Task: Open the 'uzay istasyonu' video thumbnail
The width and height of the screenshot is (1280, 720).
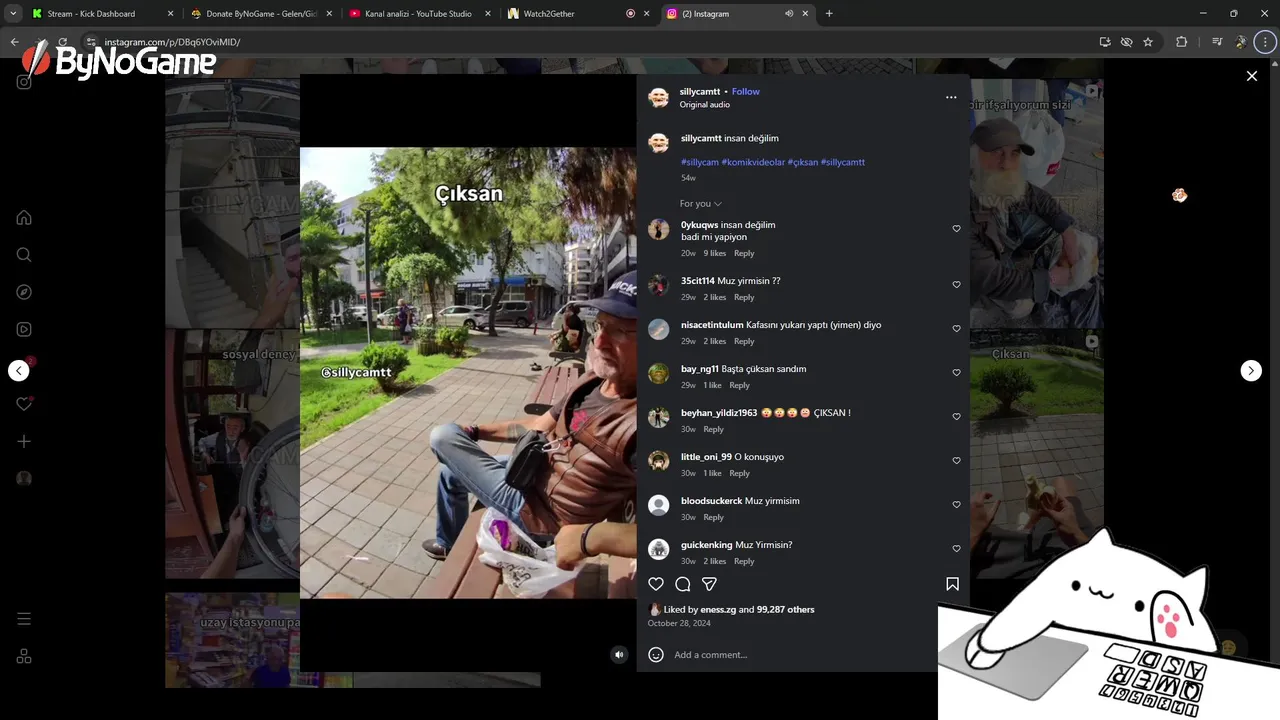Action: [258, 640]
